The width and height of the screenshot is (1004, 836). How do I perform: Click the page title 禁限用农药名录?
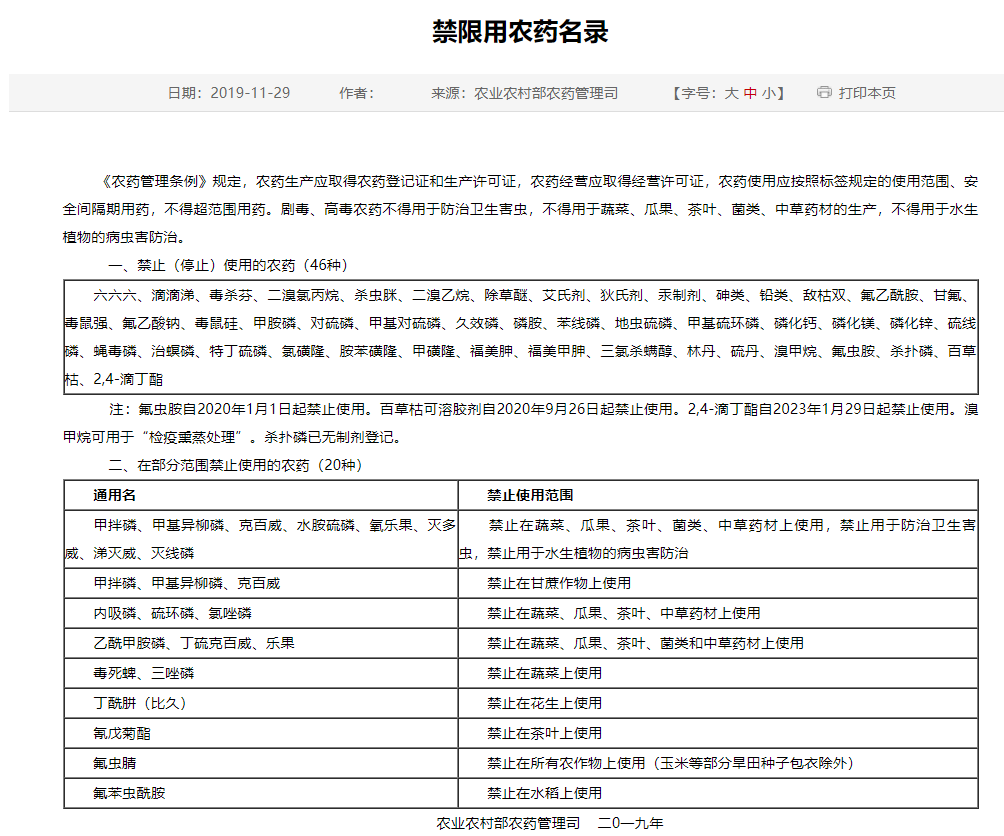pos(502,29)
